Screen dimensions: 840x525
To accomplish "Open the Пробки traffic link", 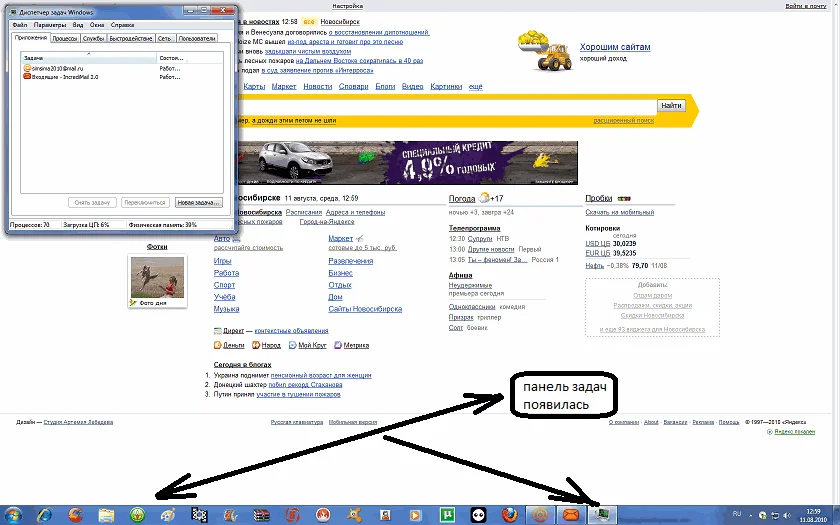I will [x=599, y=198].
